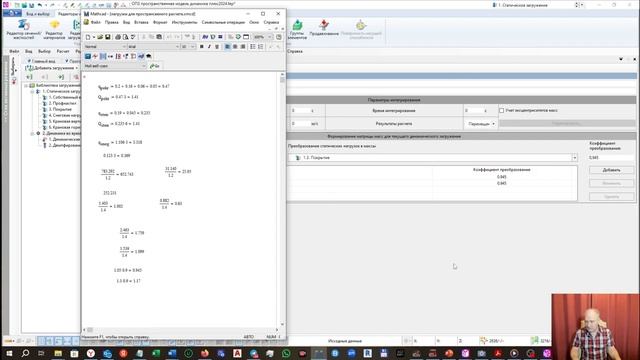Viewport: 640px width, 360px height.
Task: Collapse the dynamics tree node
Action: click(32, 133)
